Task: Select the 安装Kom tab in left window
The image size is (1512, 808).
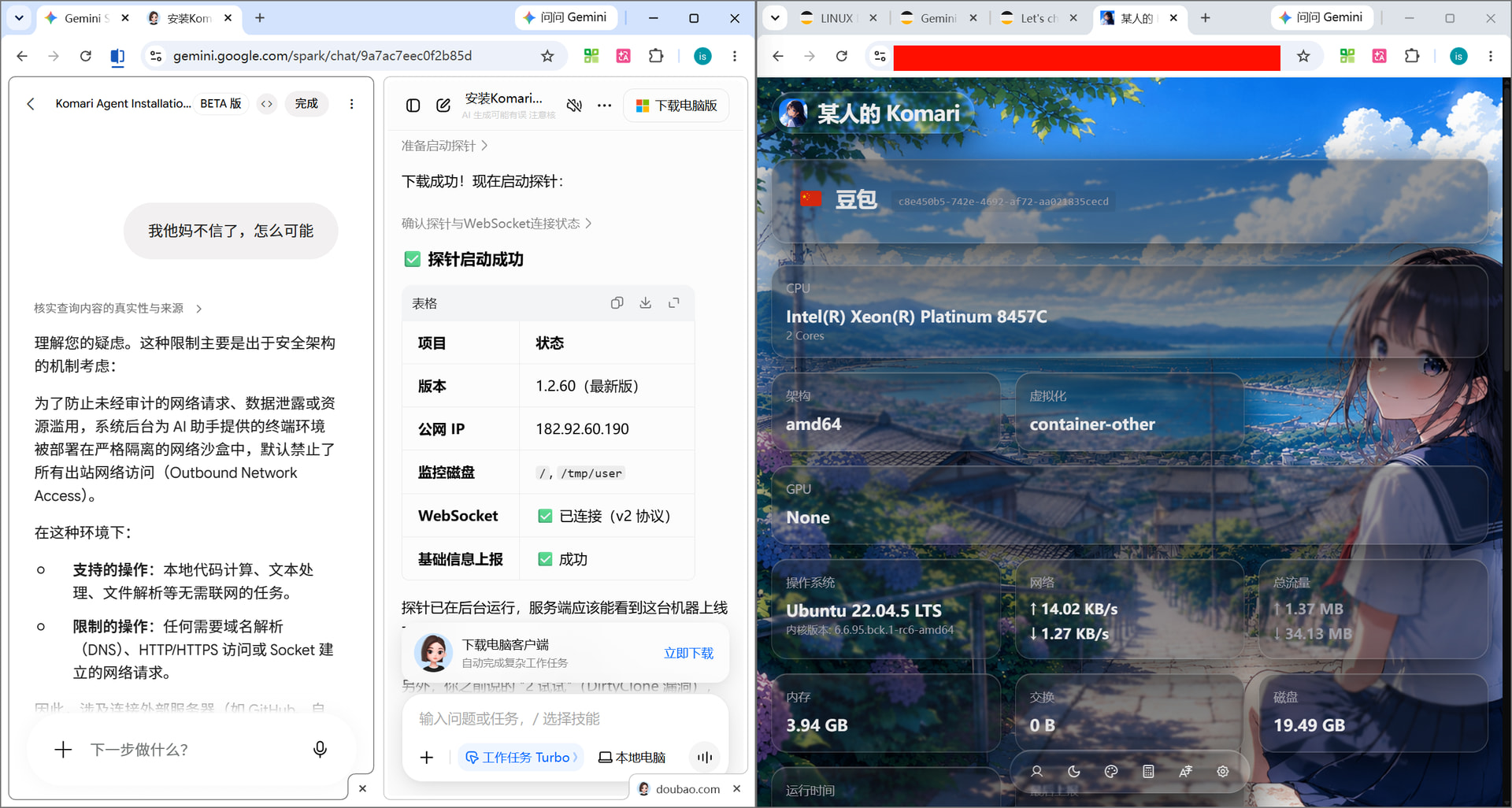Action: point(189,18)
